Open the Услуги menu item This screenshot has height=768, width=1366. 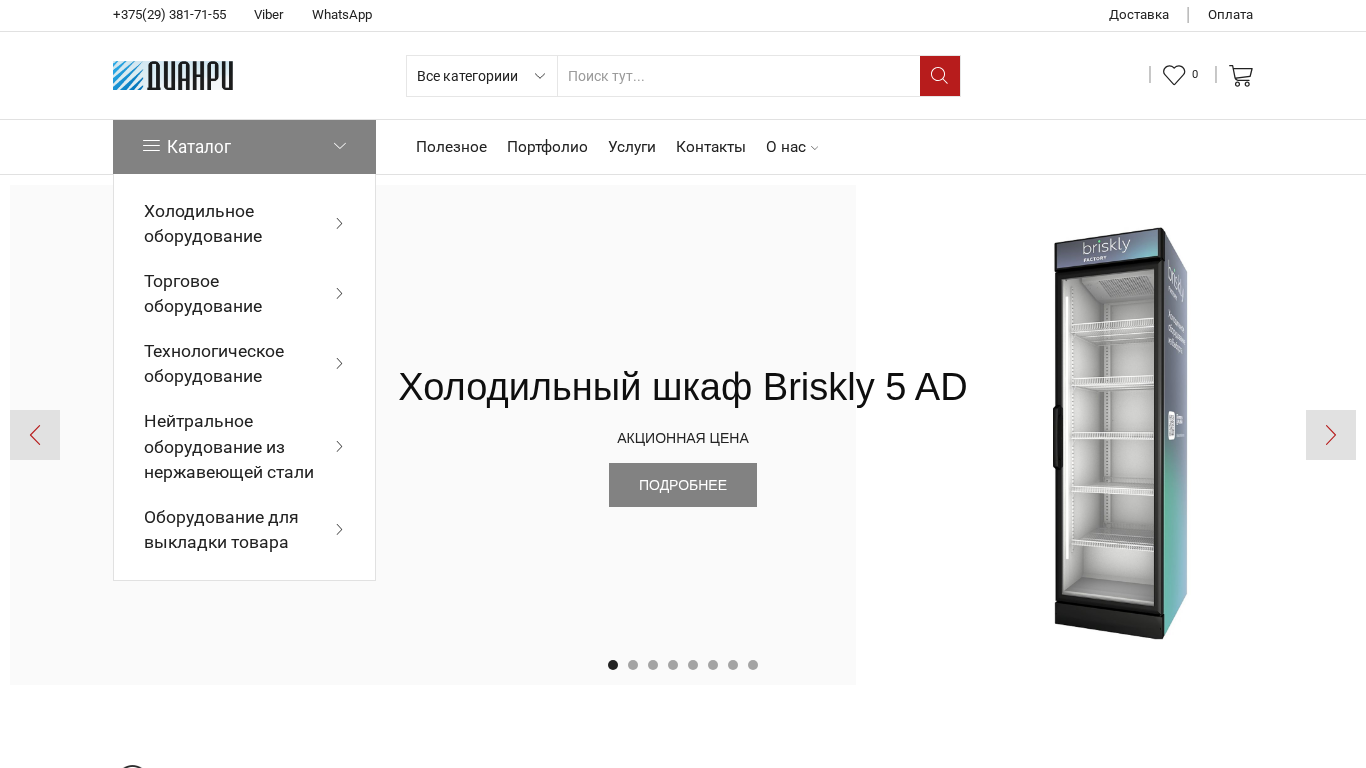[x=632, y=147]
